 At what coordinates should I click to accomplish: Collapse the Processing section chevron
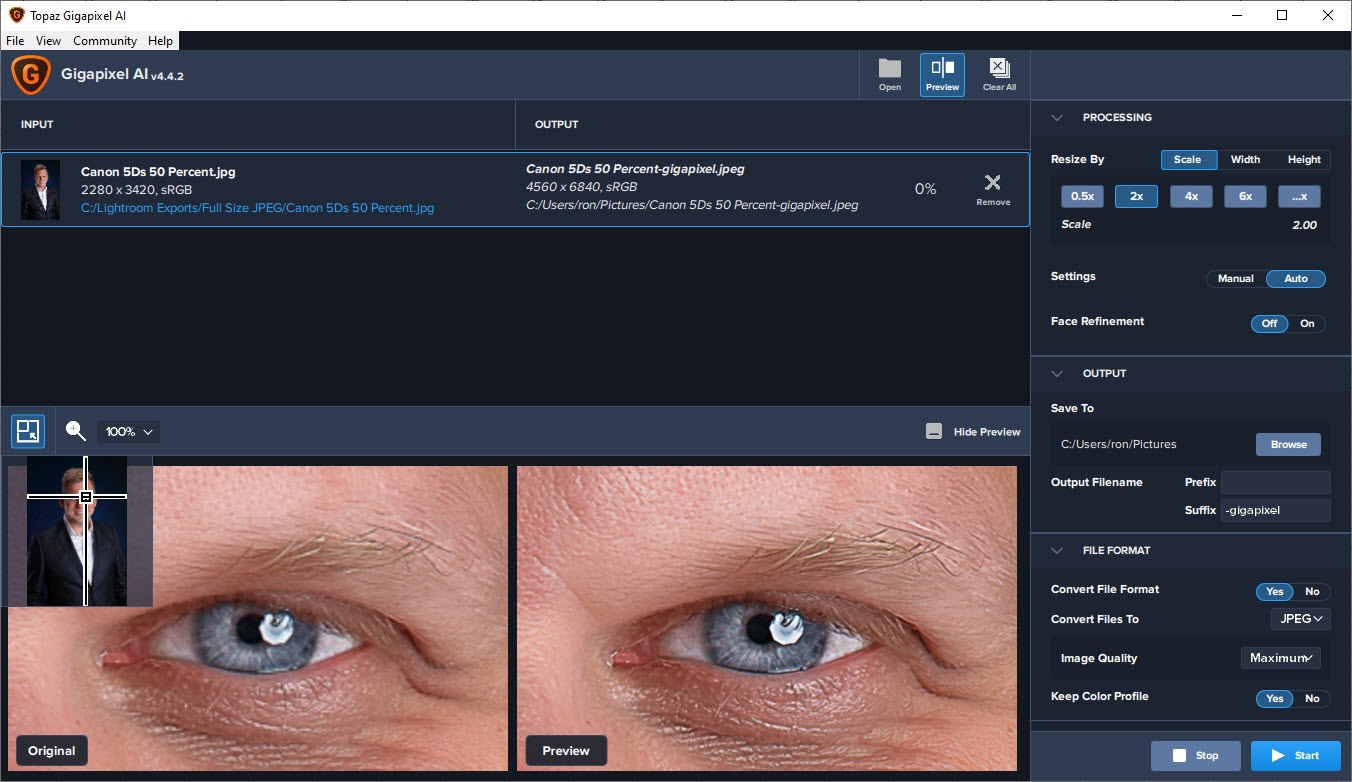[1056, 118]
